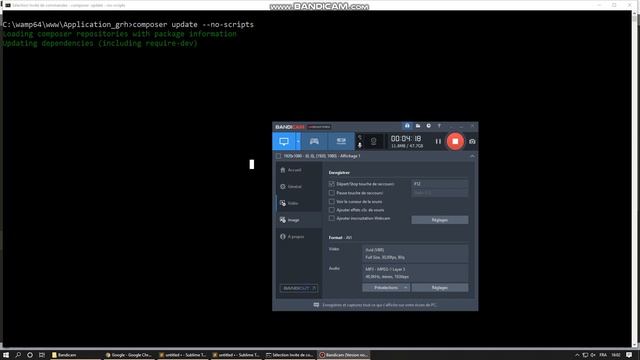
Task: Click the blue highlighted icon in Bandicam title bar
Action: coord(407,126)
